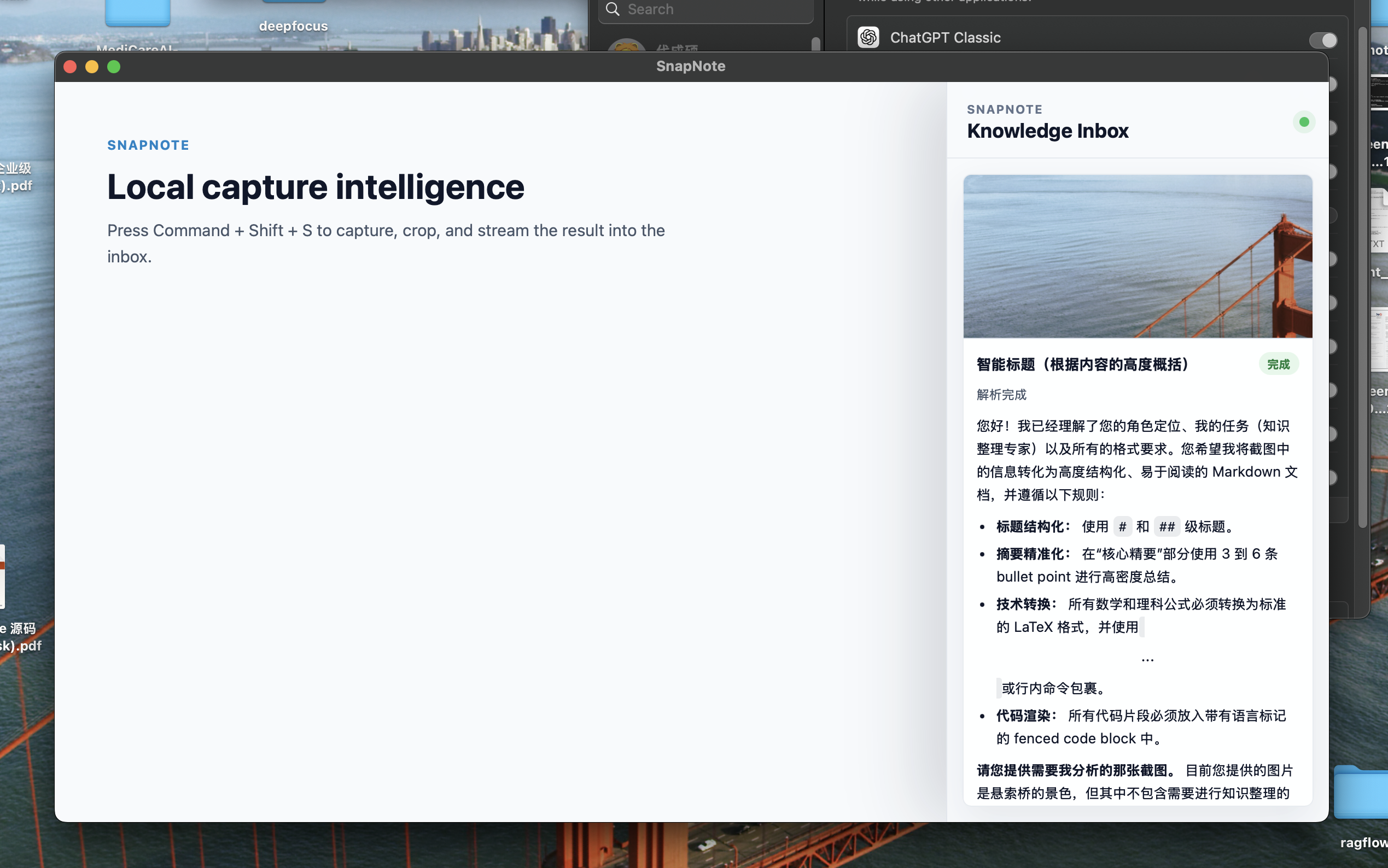Screen dimensions: 1388x868
Task: Click the ChatGPT Classic logo icon
Action: coord(868,37)
